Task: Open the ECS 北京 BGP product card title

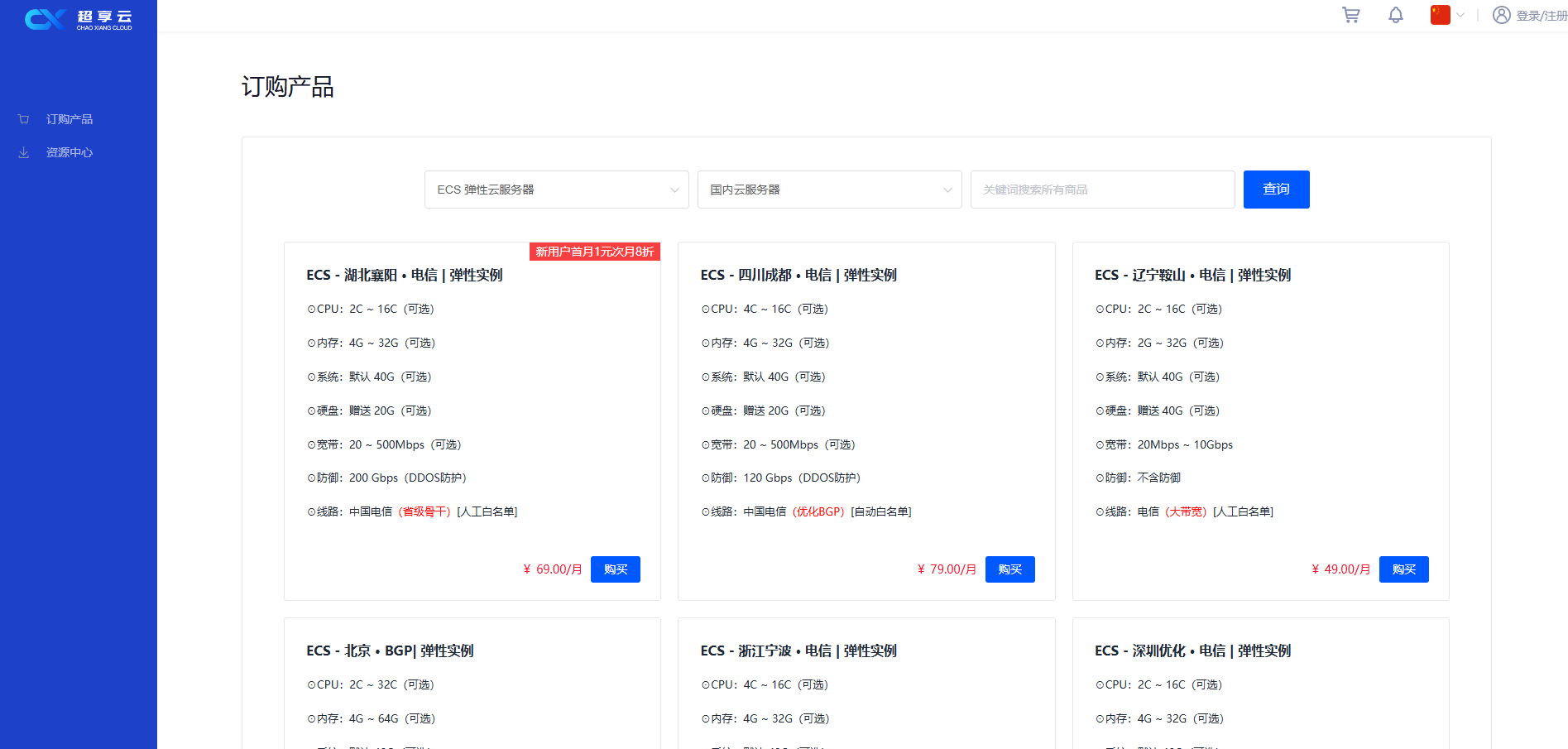Action: pyautogui.click(x=390, y=651)
